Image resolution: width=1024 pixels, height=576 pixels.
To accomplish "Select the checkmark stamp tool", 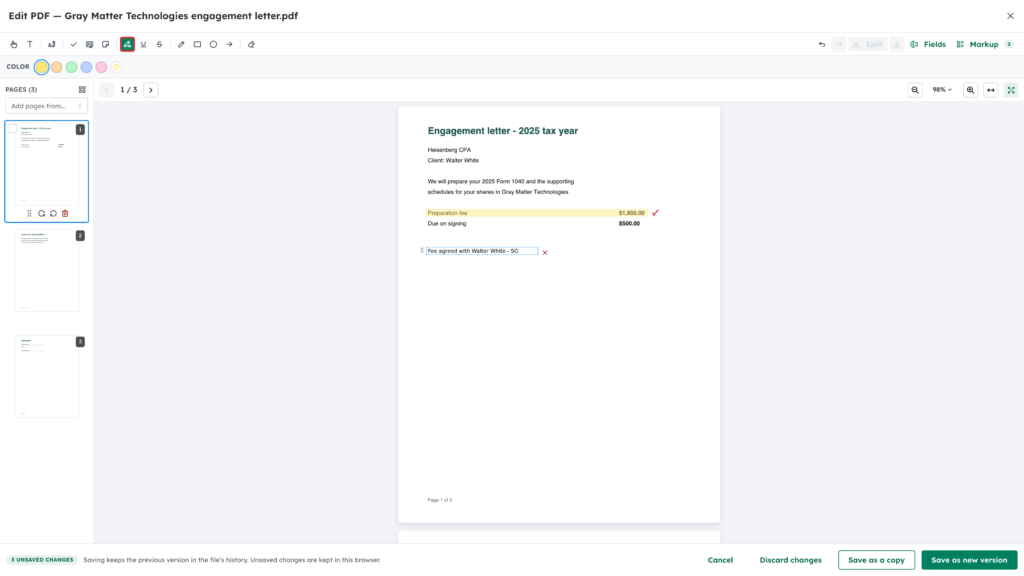I will pos(74,44).
